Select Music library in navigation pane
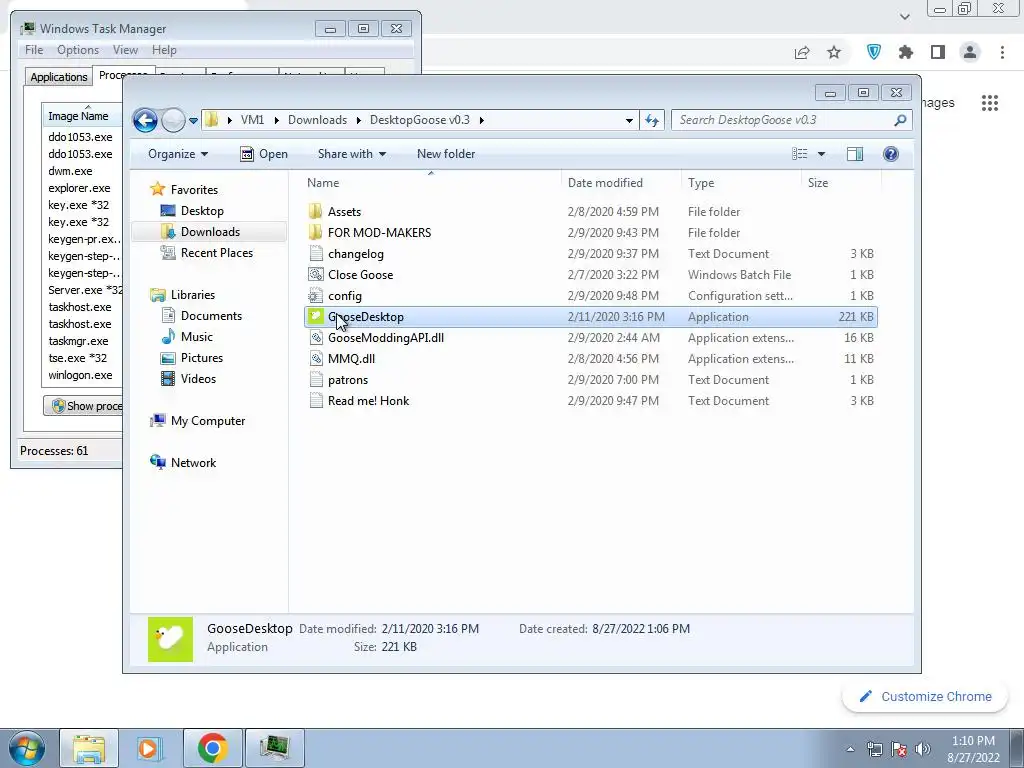This screenshot has height=768, width=1024. point(197,337)
